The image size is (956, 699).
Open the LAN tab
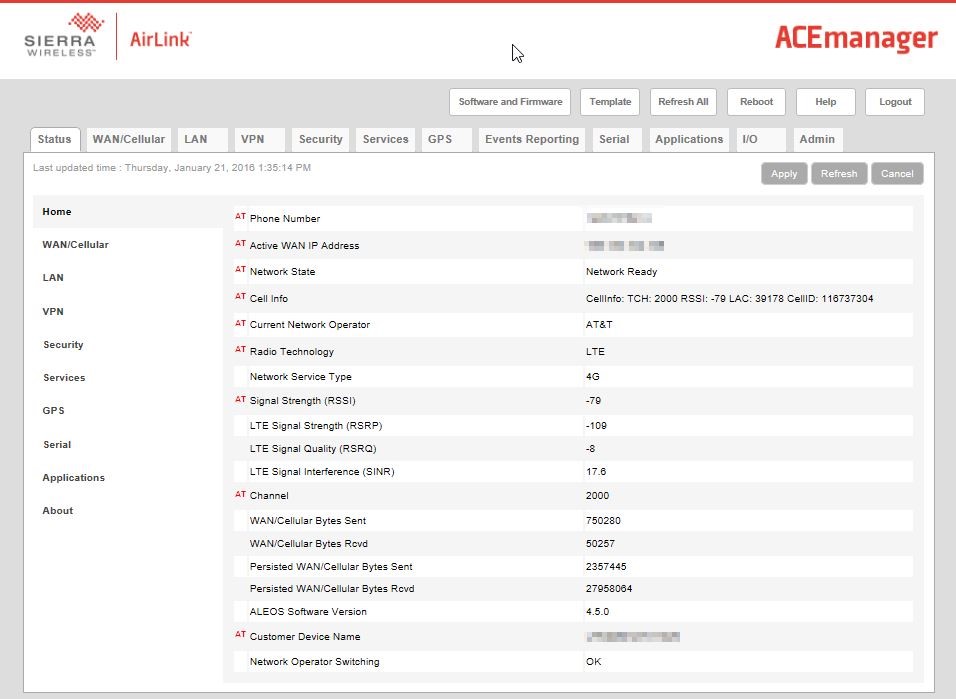pyautogui.click(x=202, y=140)
